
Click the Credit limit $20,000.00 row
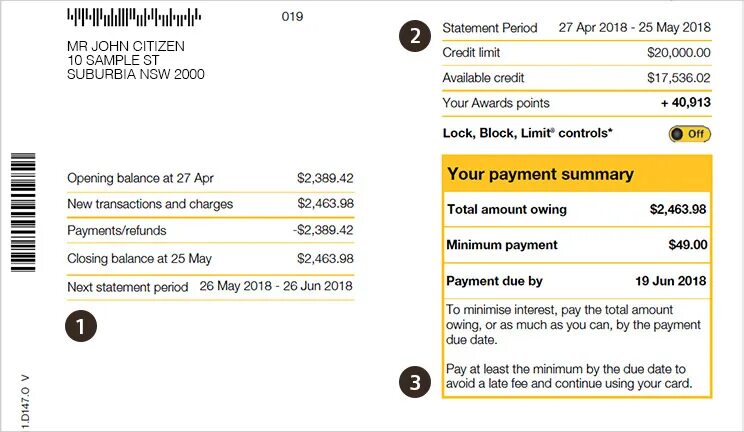point(576,53)
